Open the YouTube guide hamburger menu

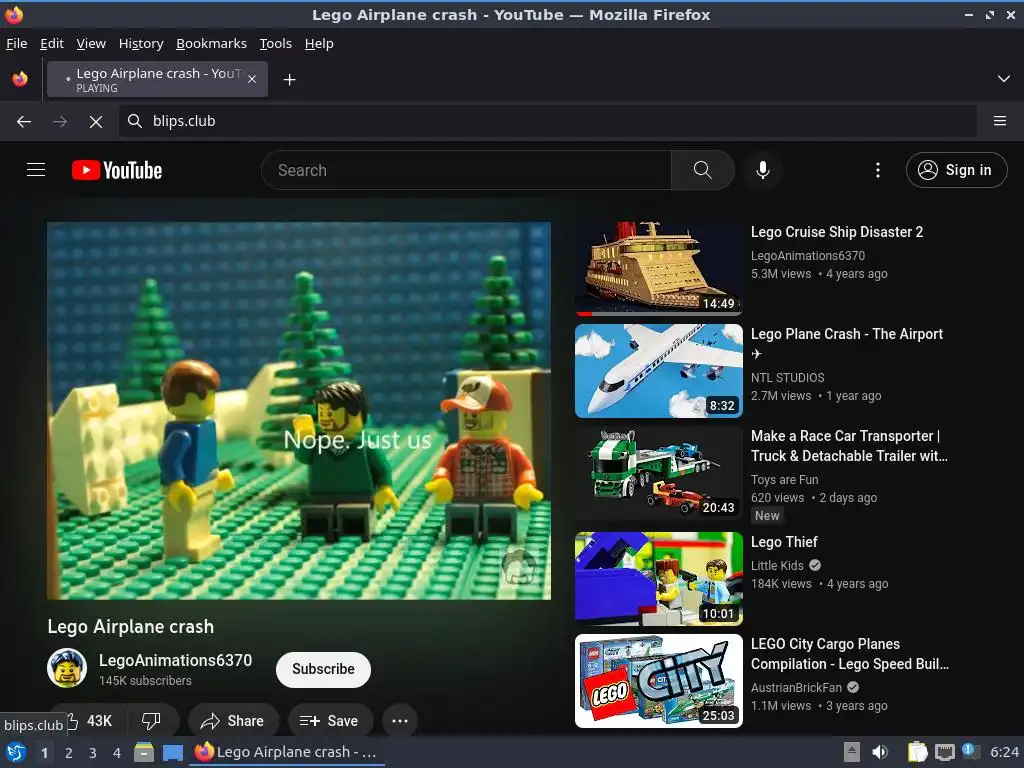coord(36,170)
